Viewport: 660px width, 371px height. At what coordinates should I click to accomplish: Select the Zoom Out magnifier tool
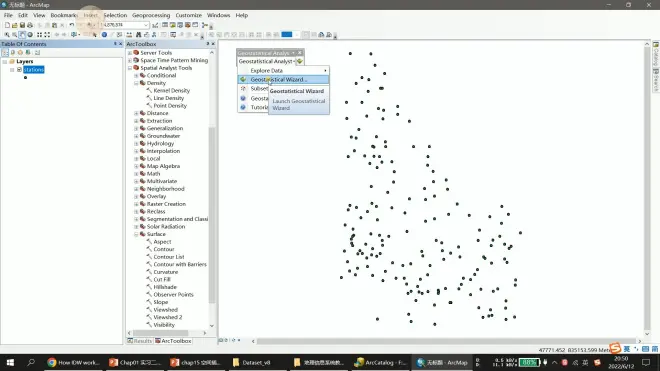tap(14, 35)
